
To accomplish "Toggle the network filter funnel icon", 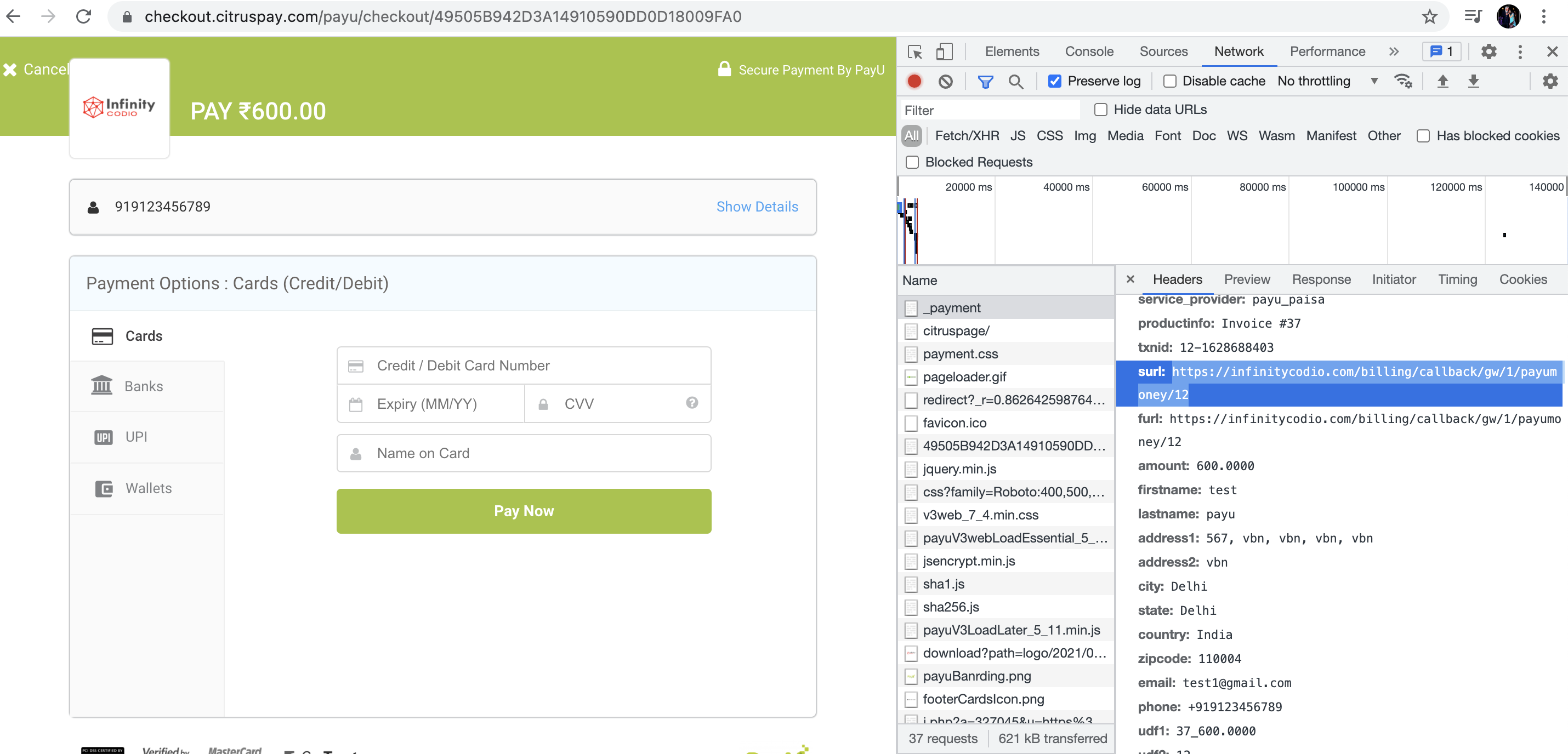I will tap(985, 81).
